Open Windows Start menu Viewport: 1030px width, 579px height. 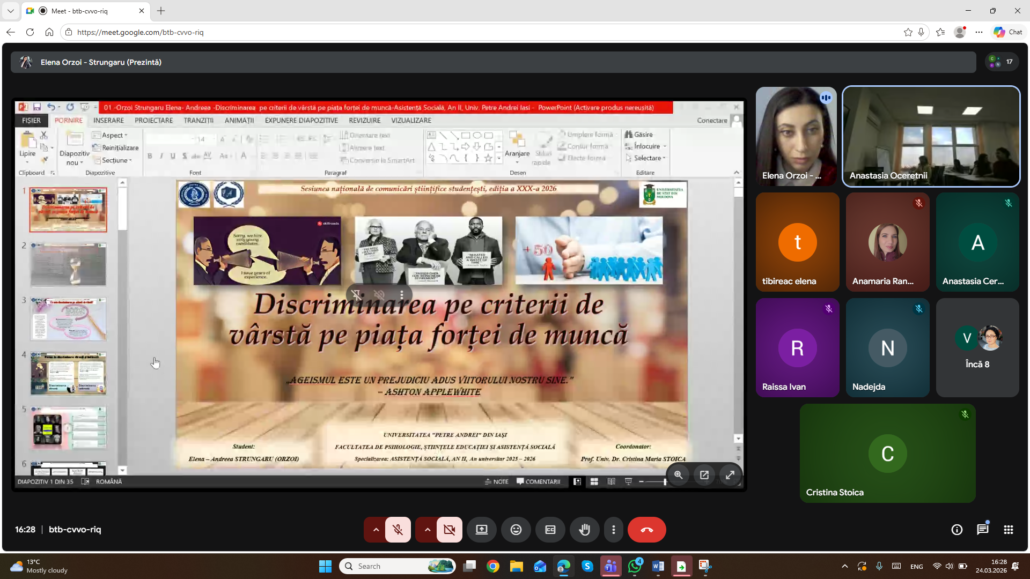tap(325, 566)
